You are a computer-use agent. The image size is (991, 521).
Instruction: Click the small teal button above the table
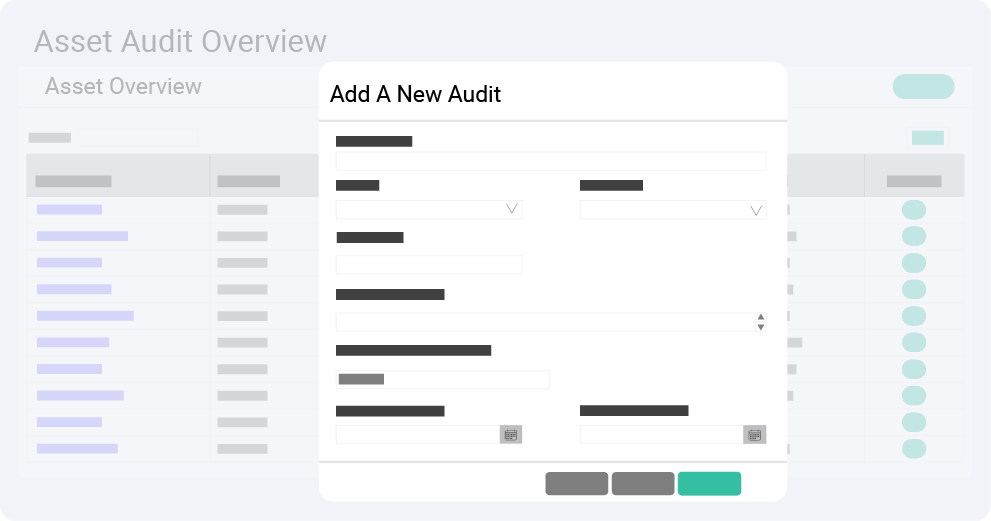[x=927, y=138]
